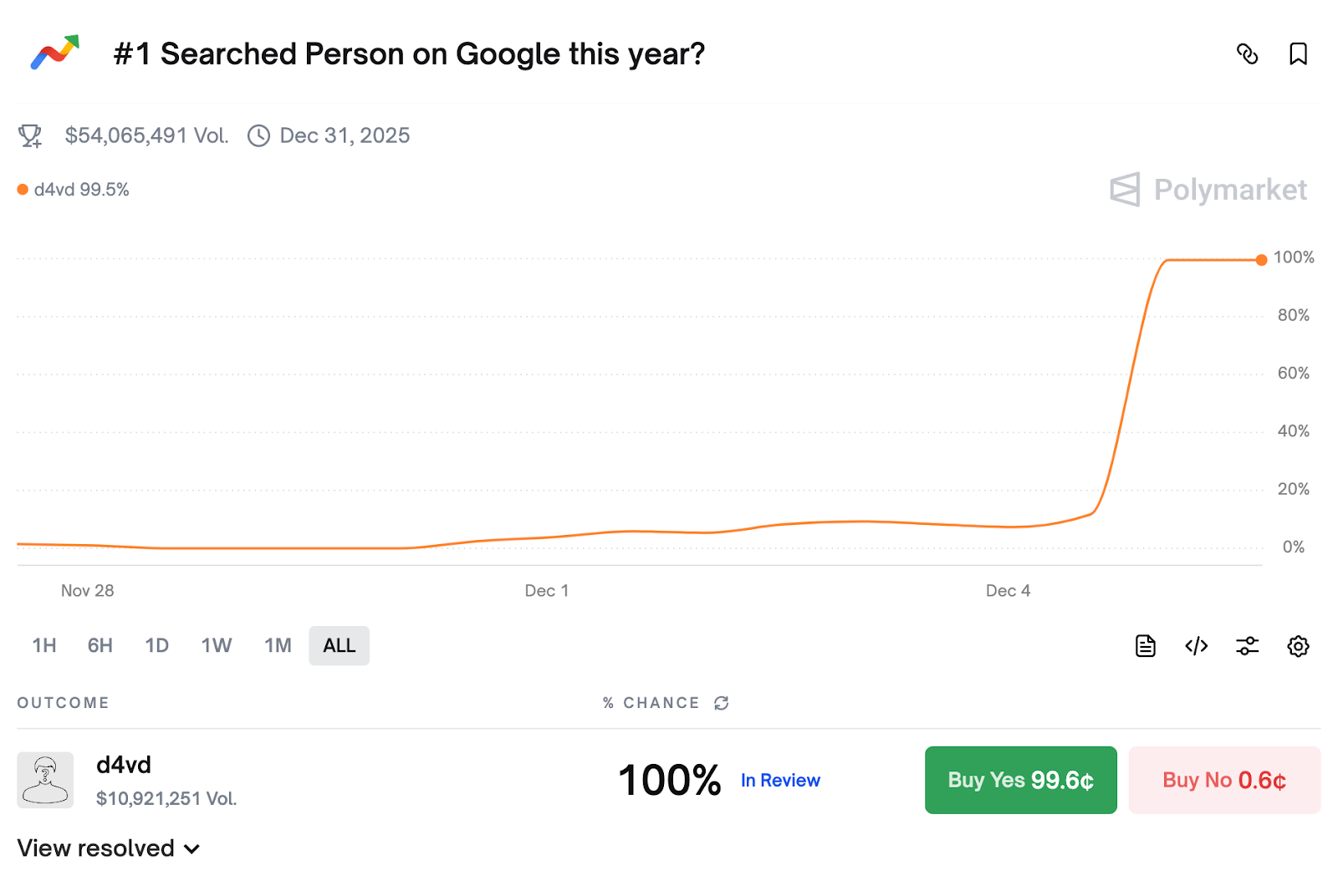Click the d4vd outcome avatar

(x=45, y=780)
